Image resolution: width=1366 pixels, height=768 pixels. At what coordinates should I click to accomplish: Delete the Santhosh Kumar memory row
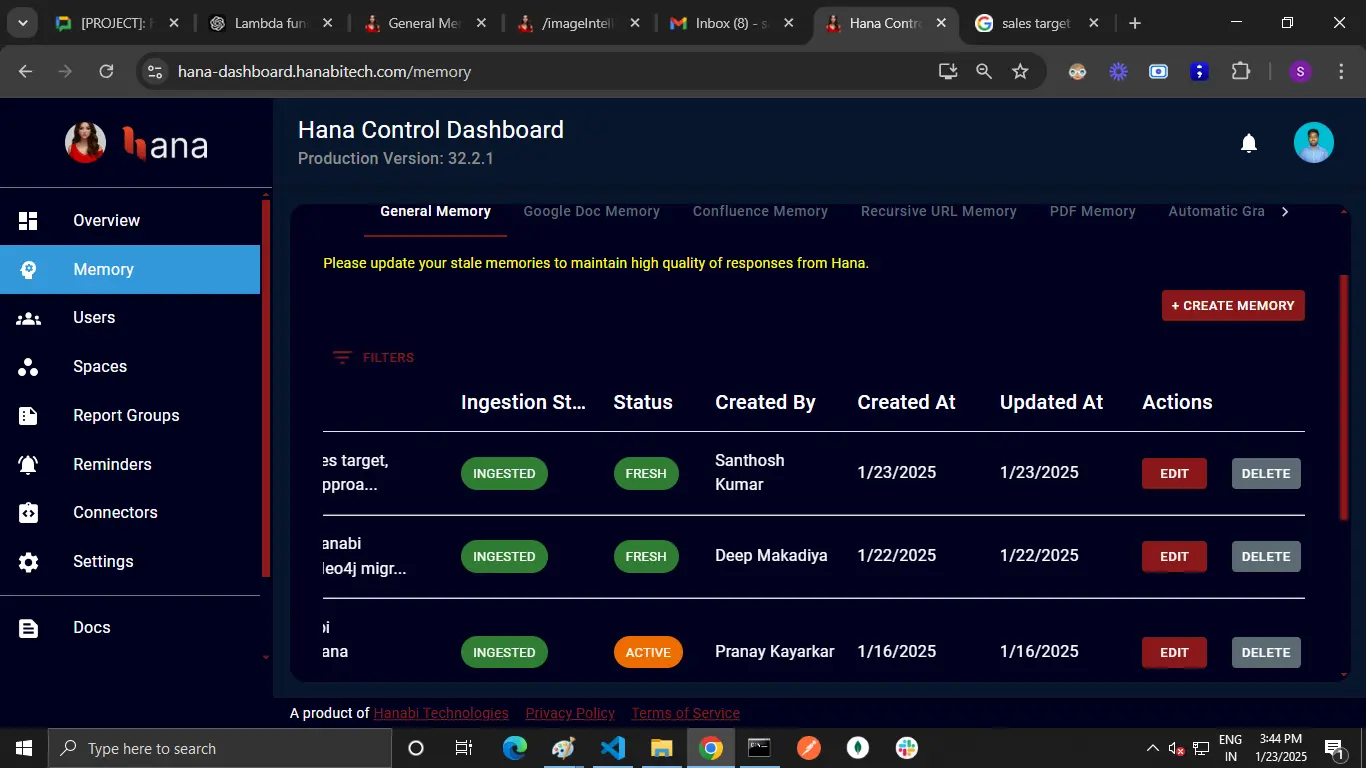pos(1266,474)
